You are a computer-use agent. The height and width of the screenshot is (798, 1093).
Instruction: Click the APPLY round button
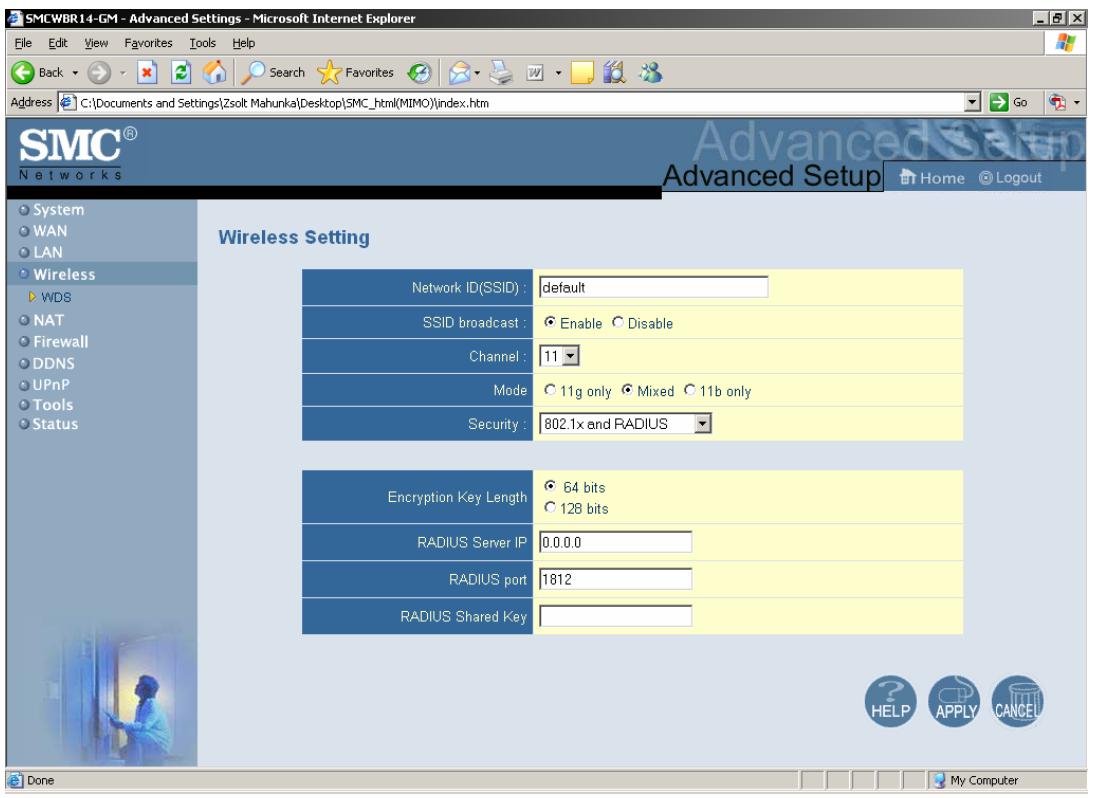[x=954, y=702]
